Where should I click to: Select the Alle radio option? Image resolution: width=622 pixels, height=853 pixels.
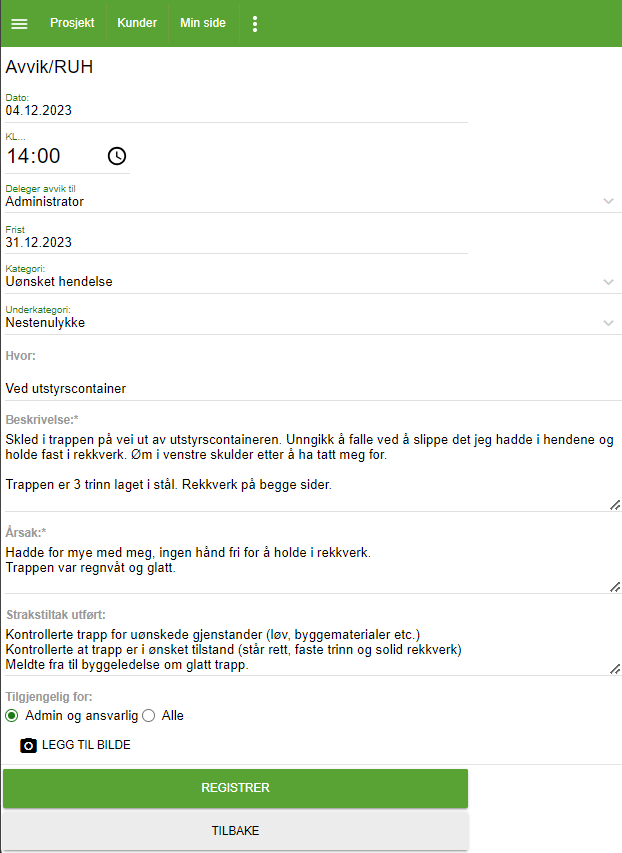(x=149, y=716)
